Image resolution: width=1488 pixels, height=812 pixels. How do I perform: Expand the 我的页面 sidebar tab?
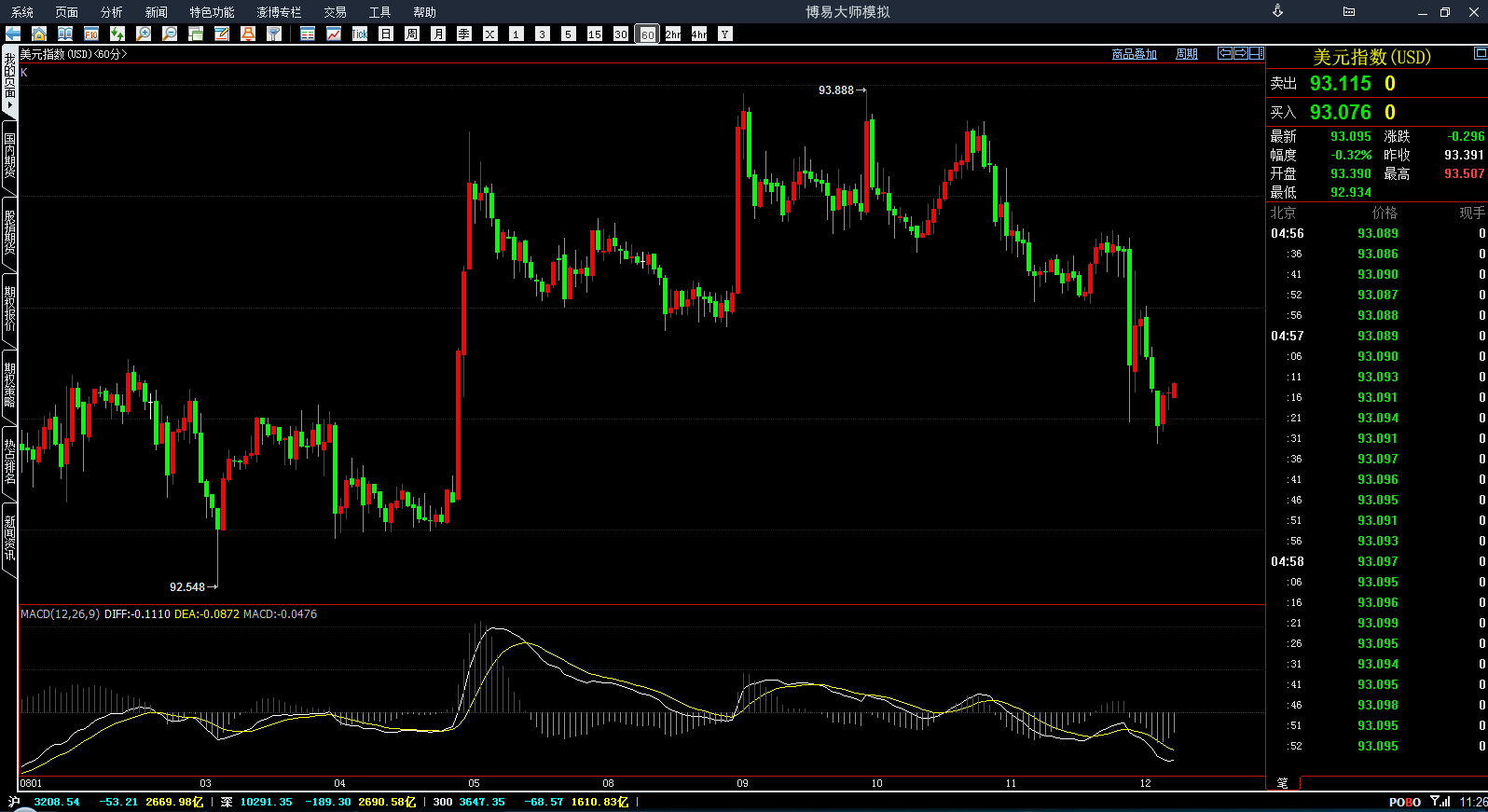coord(9,81)
